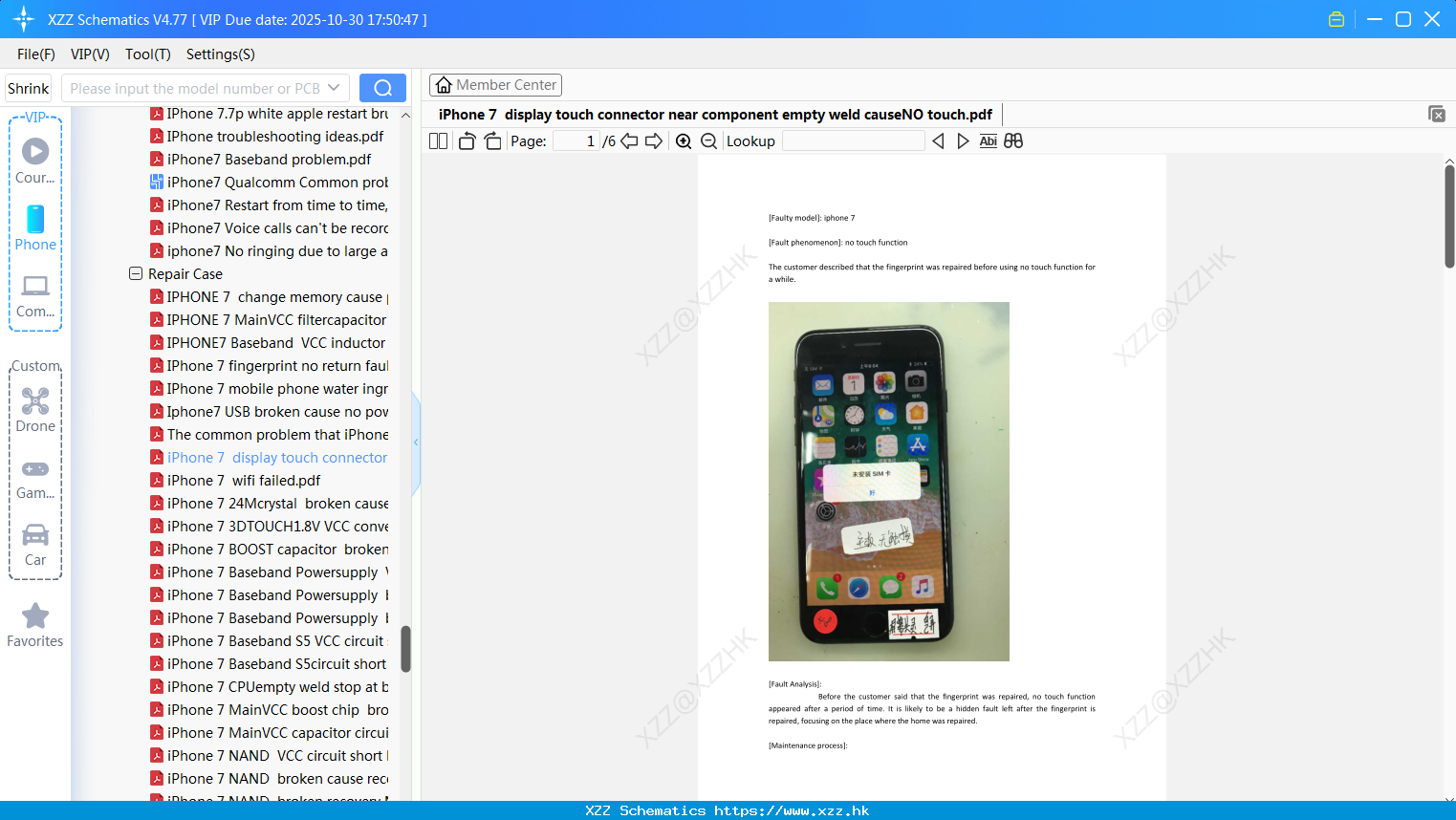Screen dimensions: 1456x820
Task: Click the www.xzz.hk link in status bar
Action: pos(792,810)
